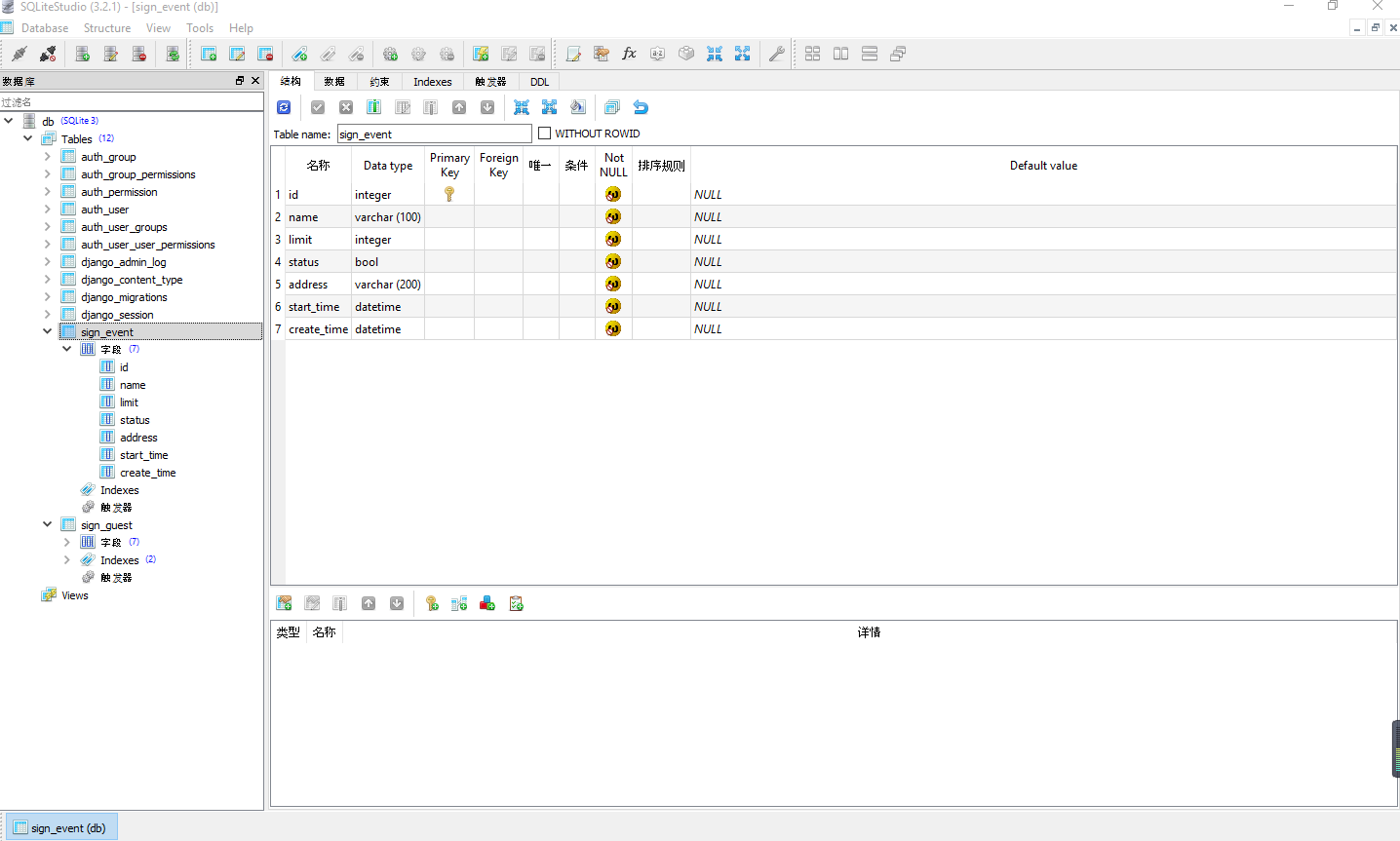Click the database filter name field

pyautogui.click(x=132, y=101)
